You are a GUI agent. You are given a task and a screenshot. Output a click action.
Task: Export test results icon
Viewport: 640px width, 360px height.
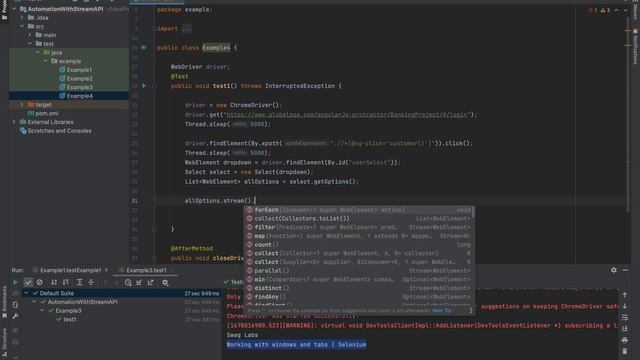(x=151, y=282)
